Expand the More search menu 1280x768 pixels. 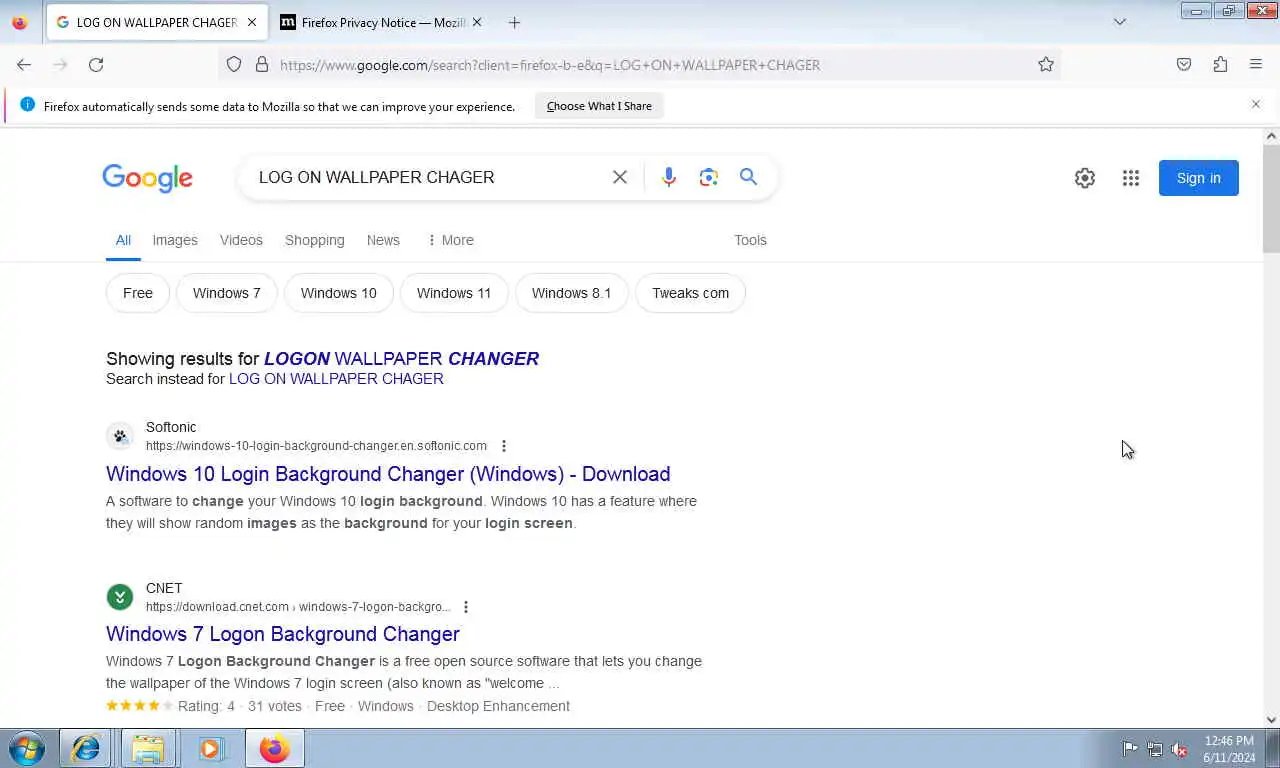pos(450,240)
